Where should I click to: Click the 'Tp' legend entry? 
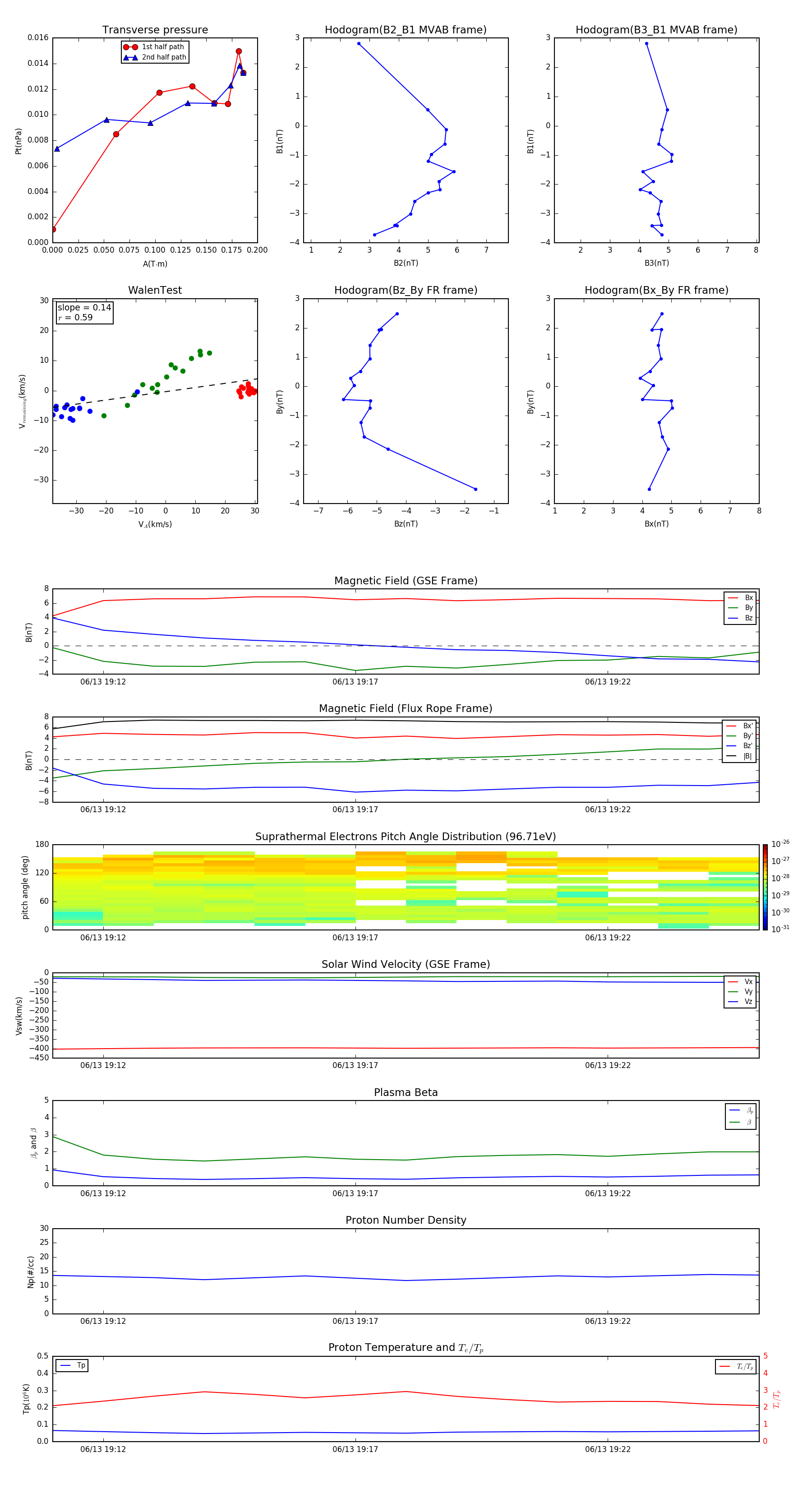72,1365
